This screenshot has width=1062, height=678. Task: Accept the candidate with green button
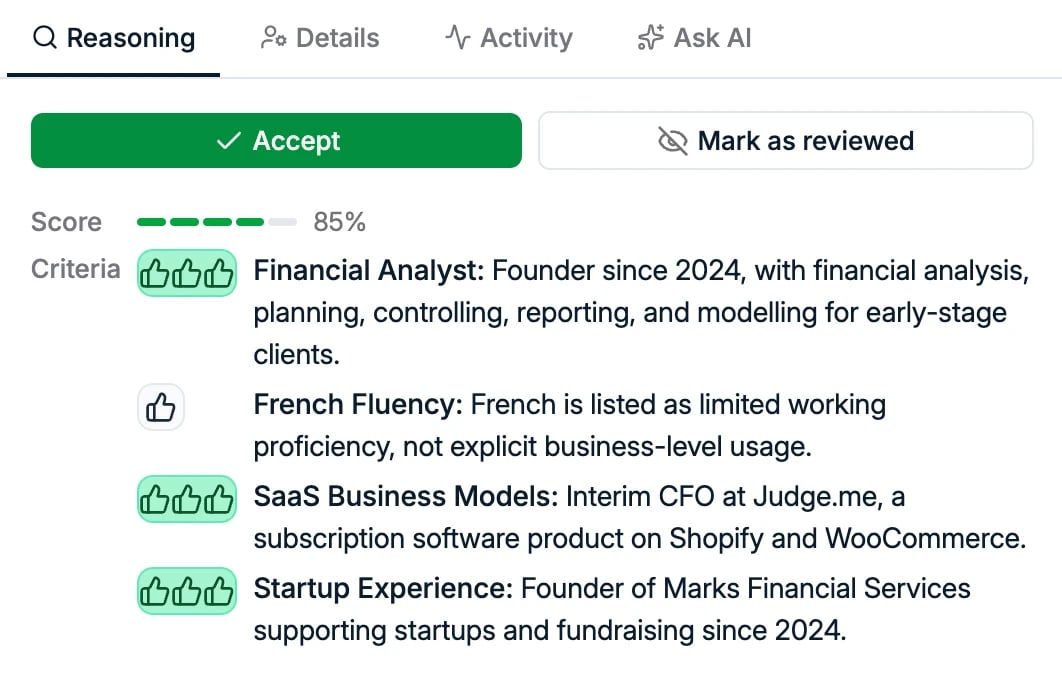pos(276,141)
